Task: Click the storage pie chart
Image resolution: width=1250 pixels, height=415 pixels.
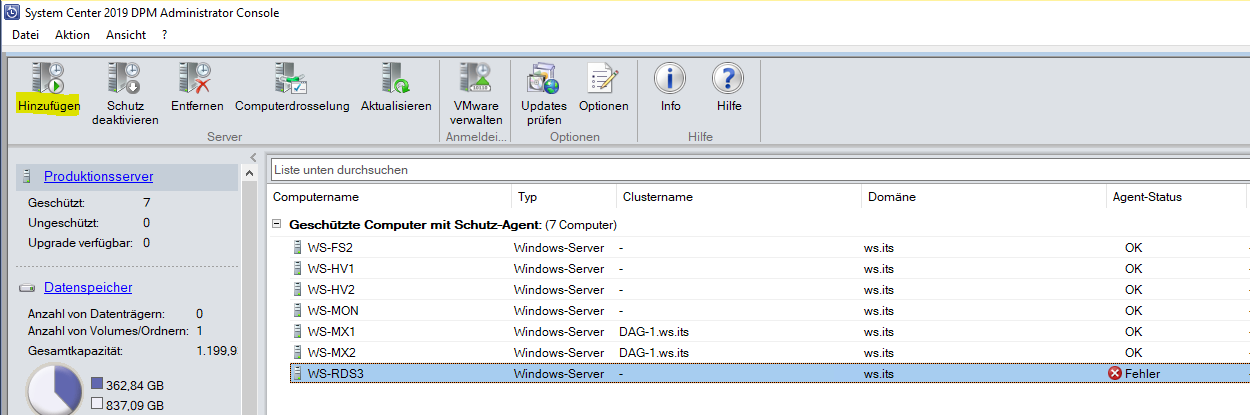Action: [x=54, y=392]
